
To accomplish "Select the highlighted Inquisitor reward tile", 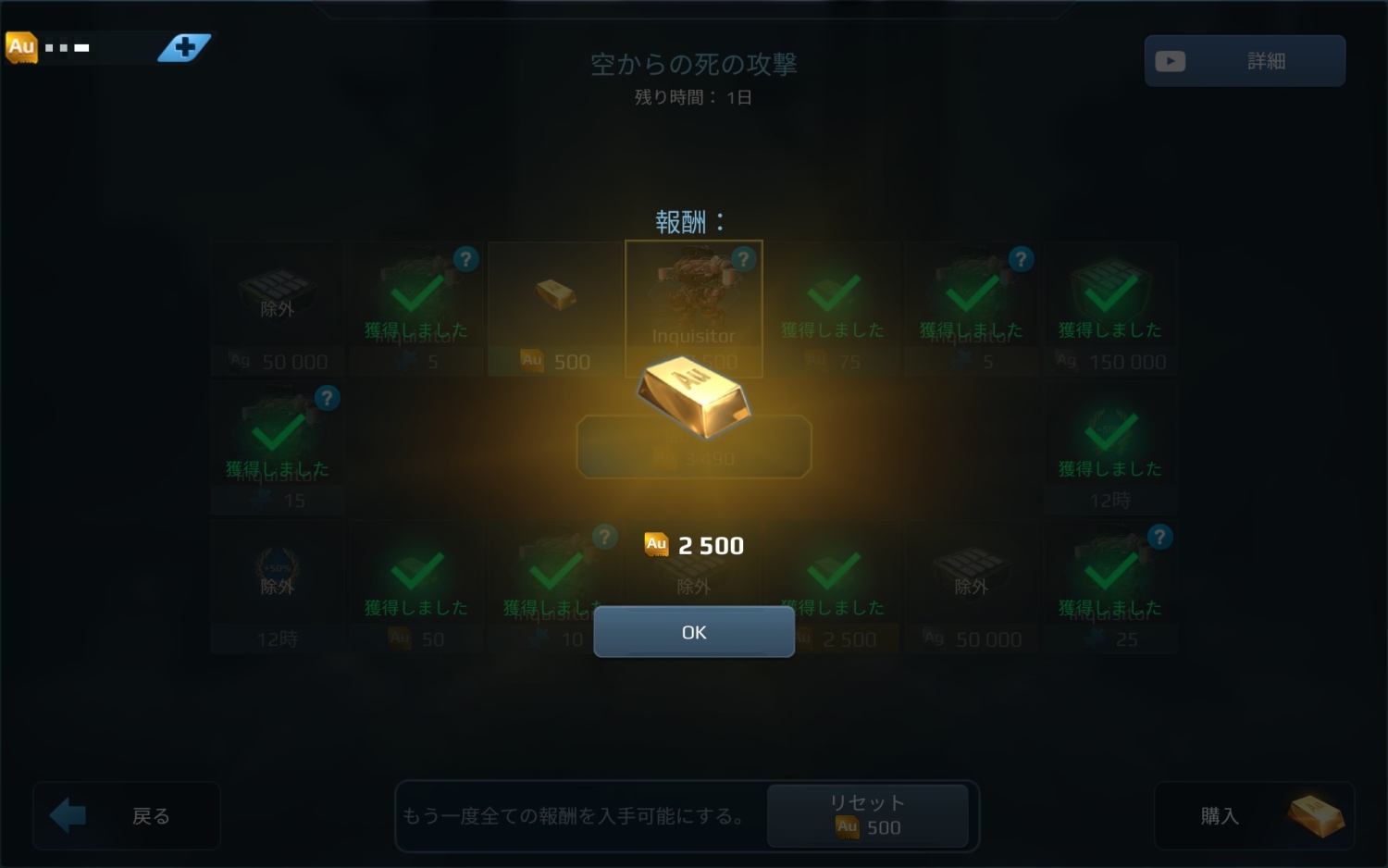I will 693,309.
